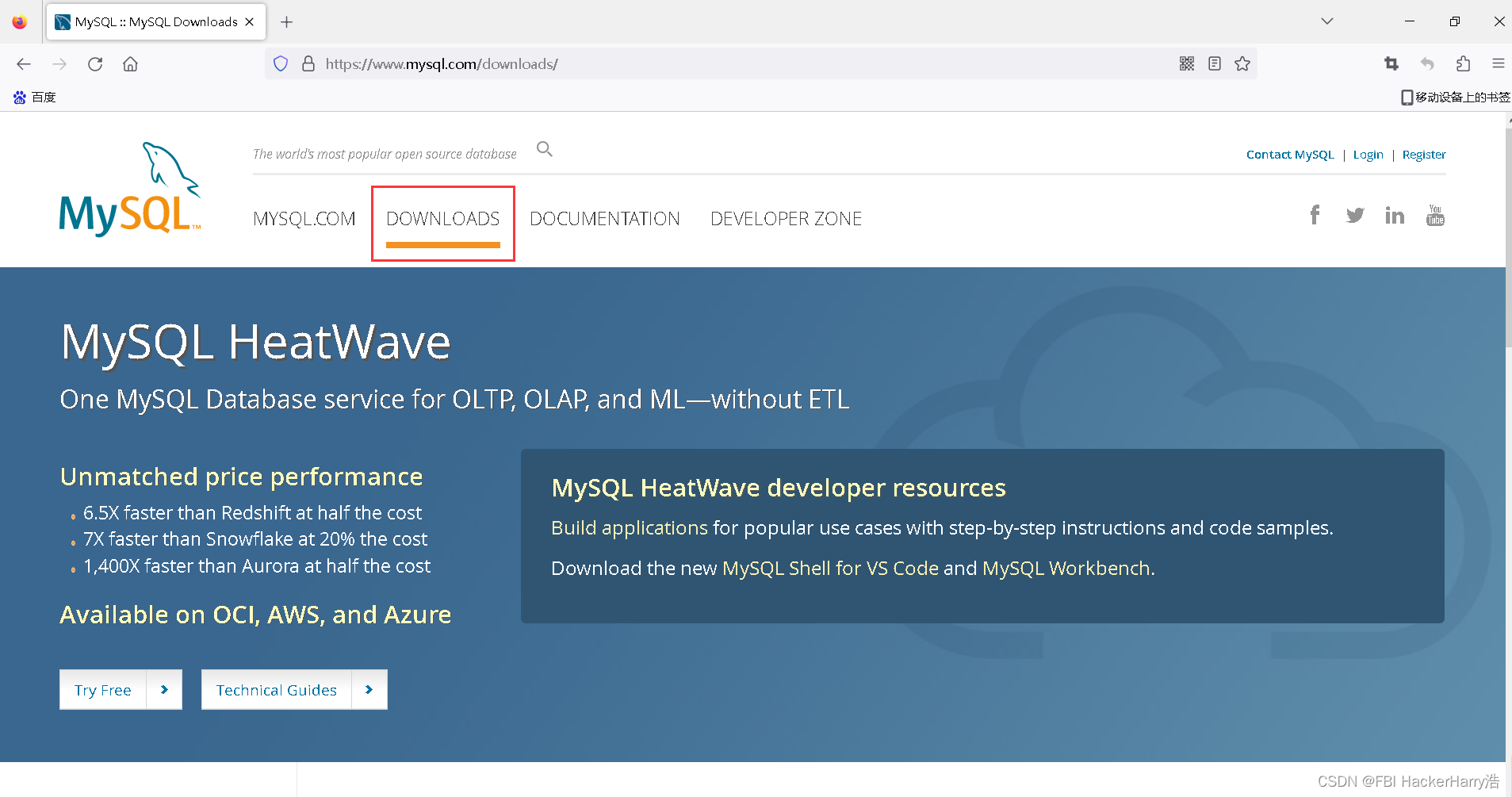The width and height of the screenshot is (1512, 797).
Task: Select the DOCUMENTATION navigation tab
Action: tap(605, 219)
